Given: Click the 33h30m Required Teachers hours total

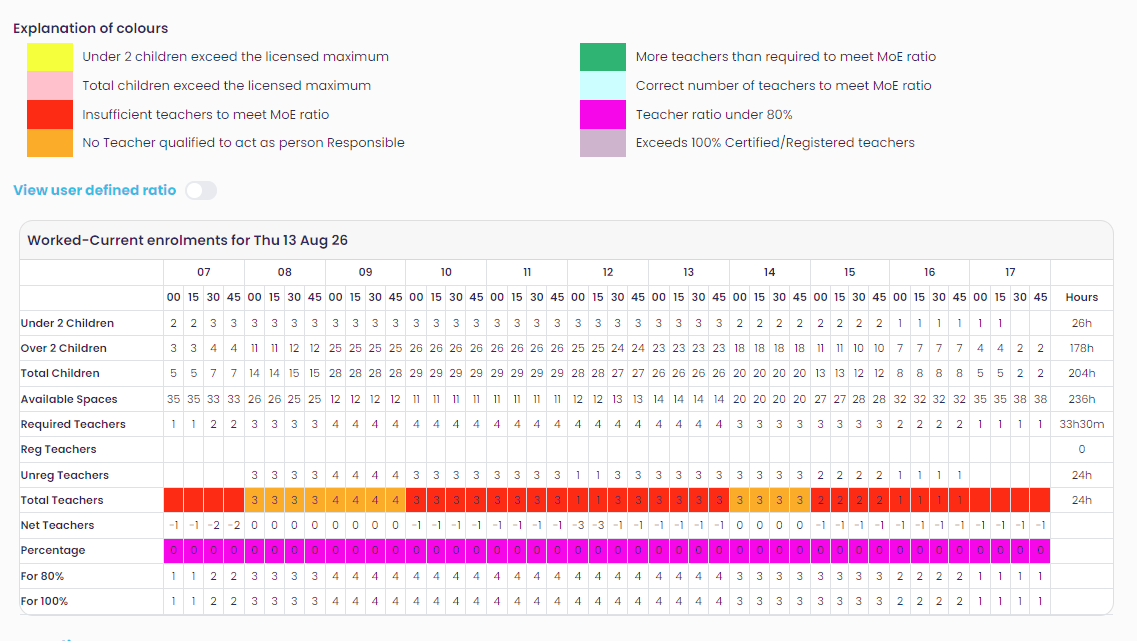Looking at the screenshot, I should tap(1081, 424).
